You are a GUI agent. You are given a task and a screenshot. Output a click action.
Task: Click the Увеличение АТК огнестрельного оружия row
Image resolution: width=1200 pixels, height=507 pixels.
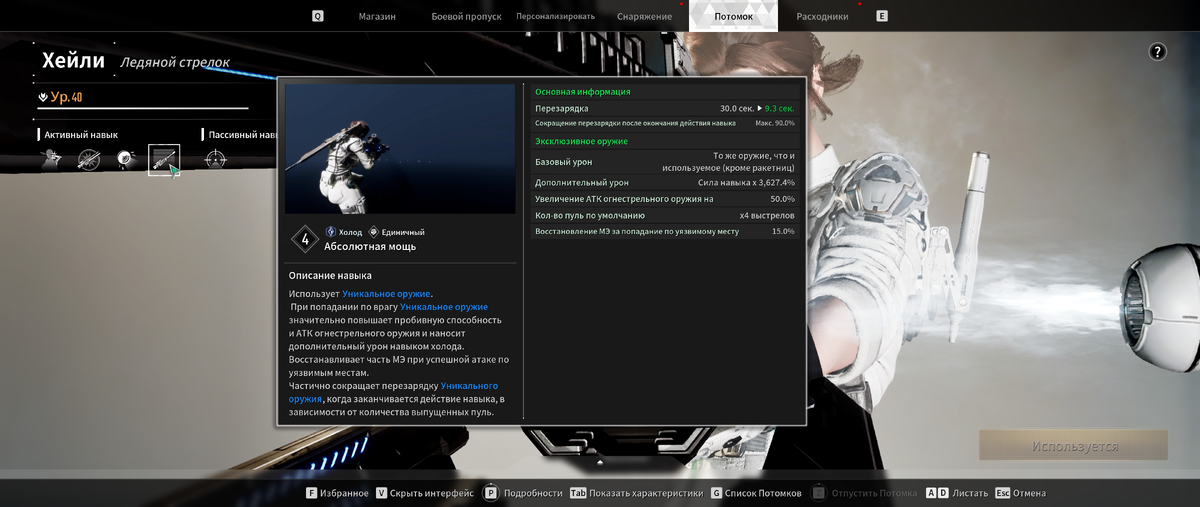tap(665, 199)
